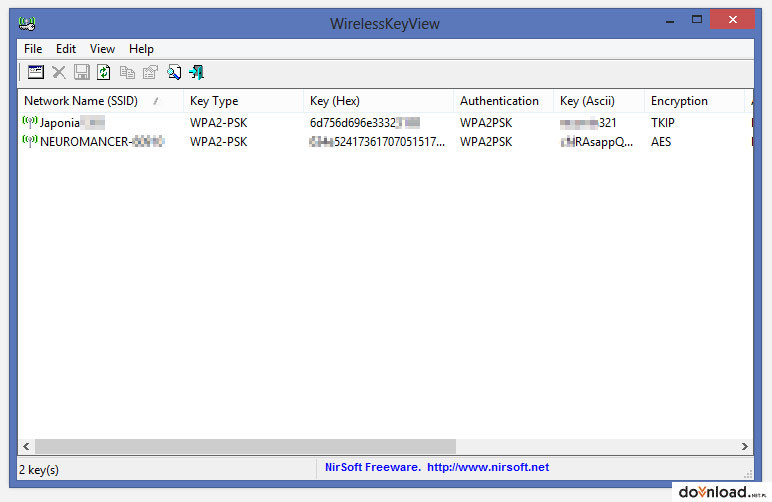Click the WirelessKeyView app icon in title bar
The width and height of the screenshot is (772, 502).
(27, 23)
